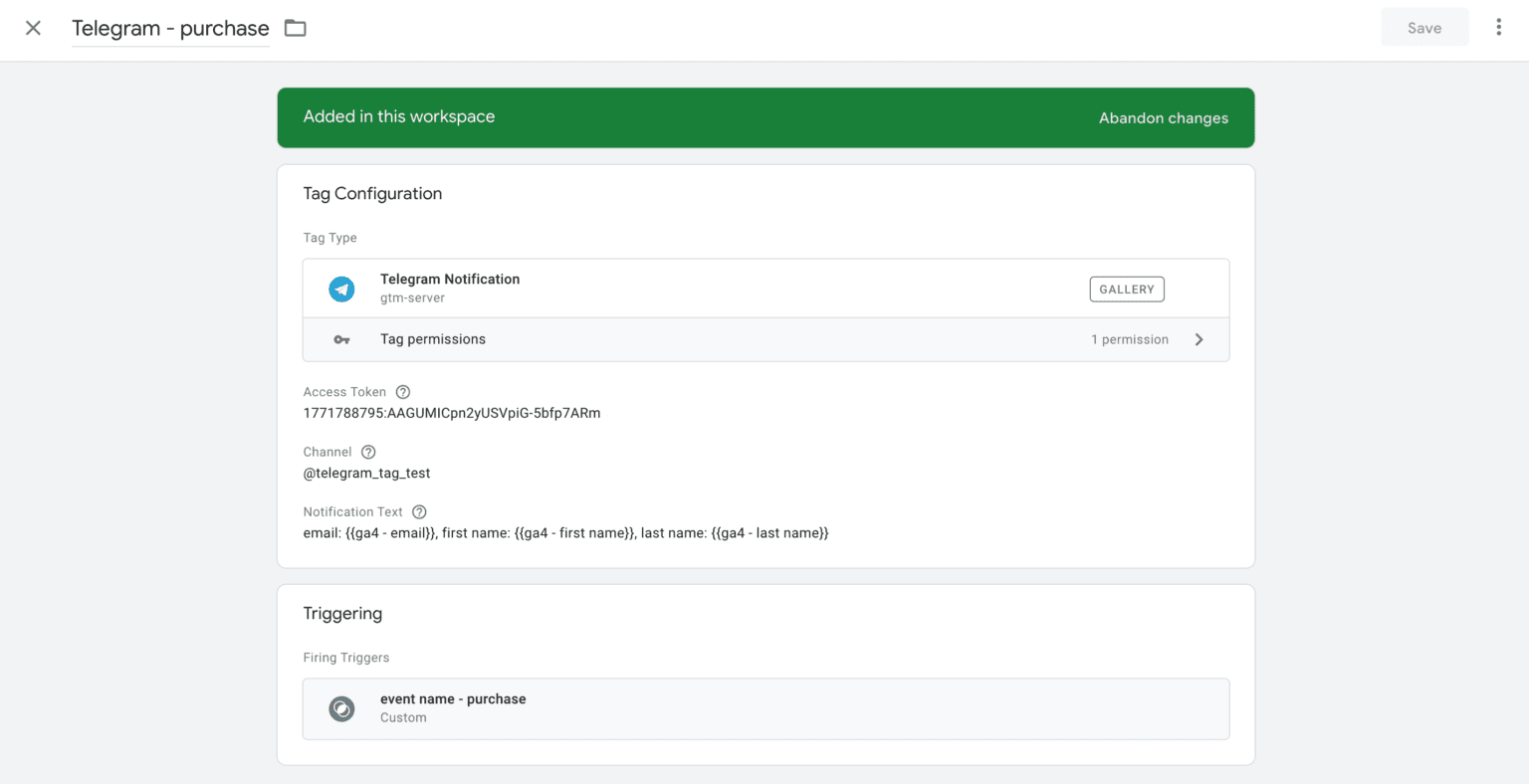
Task: Click the custom trigger icon for purchase
Action: click(x=341, y=709)
